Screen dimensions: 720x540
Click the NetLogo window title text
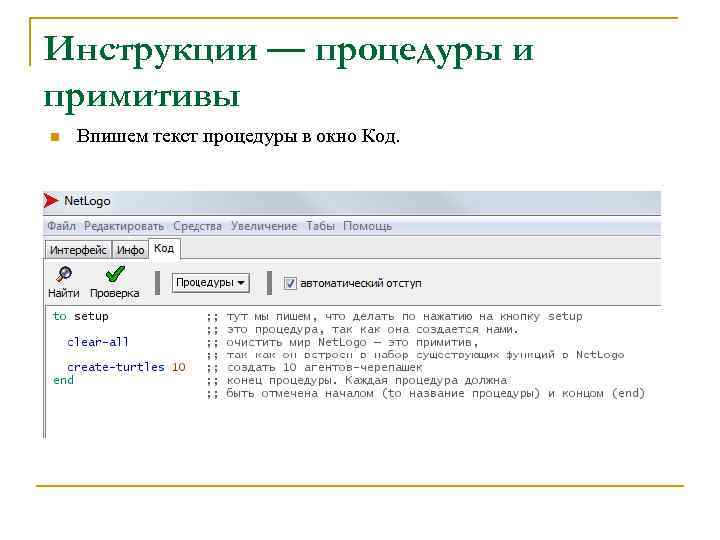tap(87, 201)
